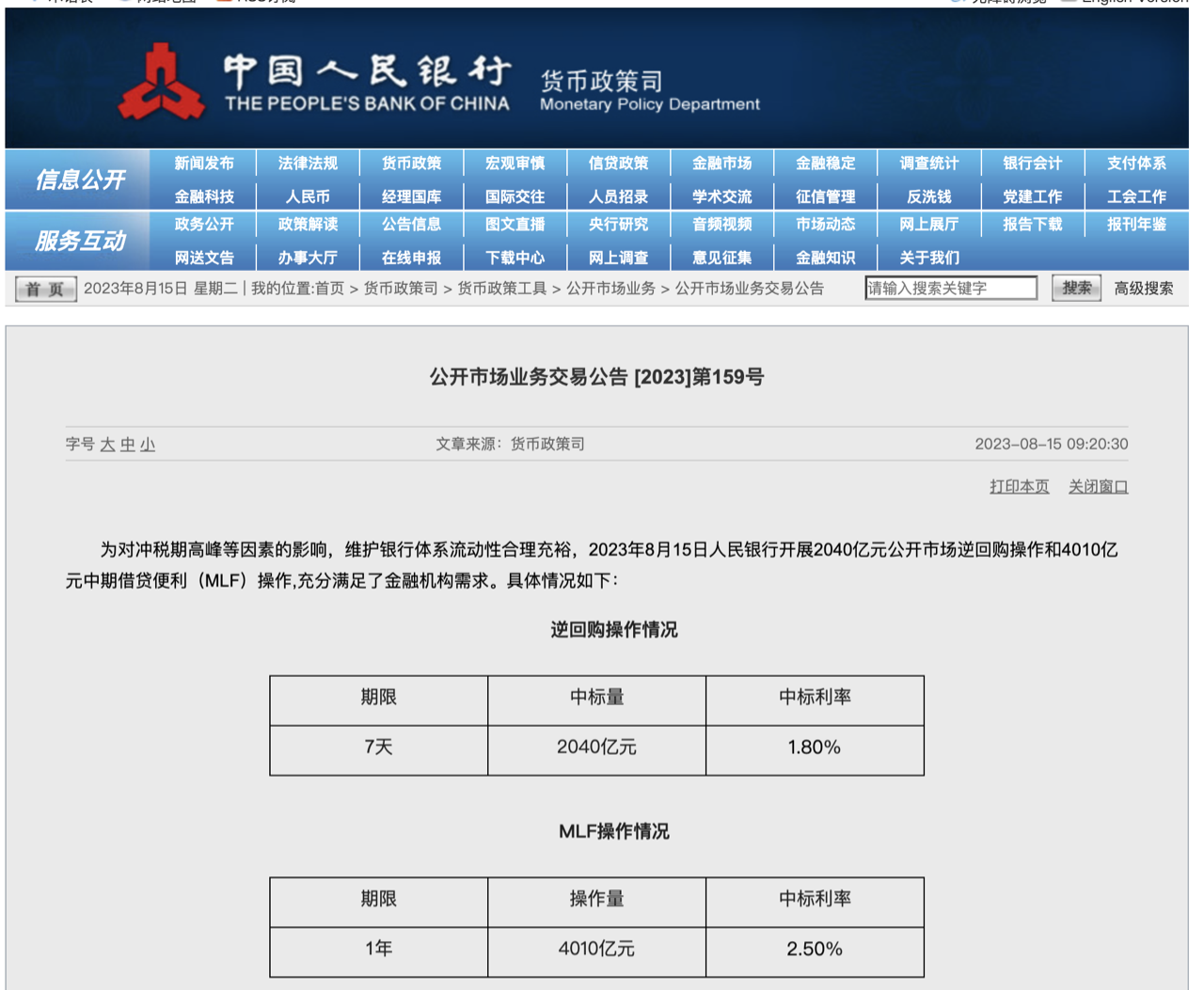This screenshot has height=990, width=1204.
Task: Go to 支付体系 section
Action: 1136,164
